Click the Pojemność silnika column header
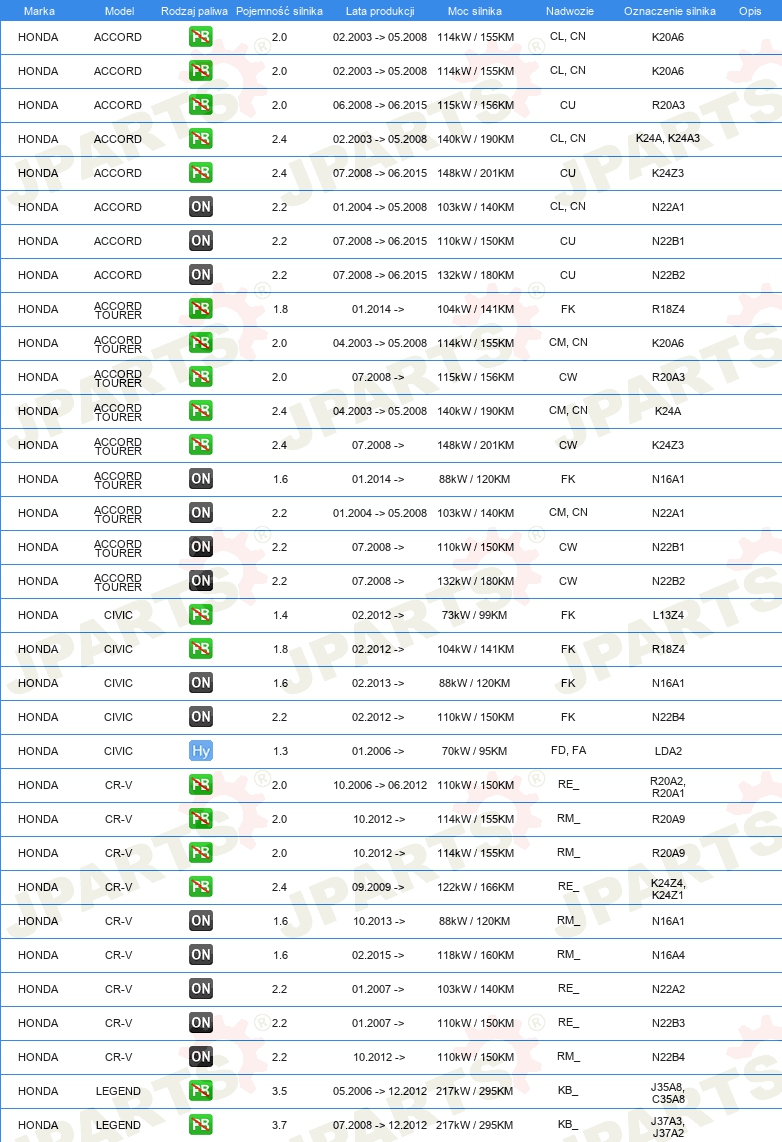Screen dimensions: 782x1142 coord(280,11)
